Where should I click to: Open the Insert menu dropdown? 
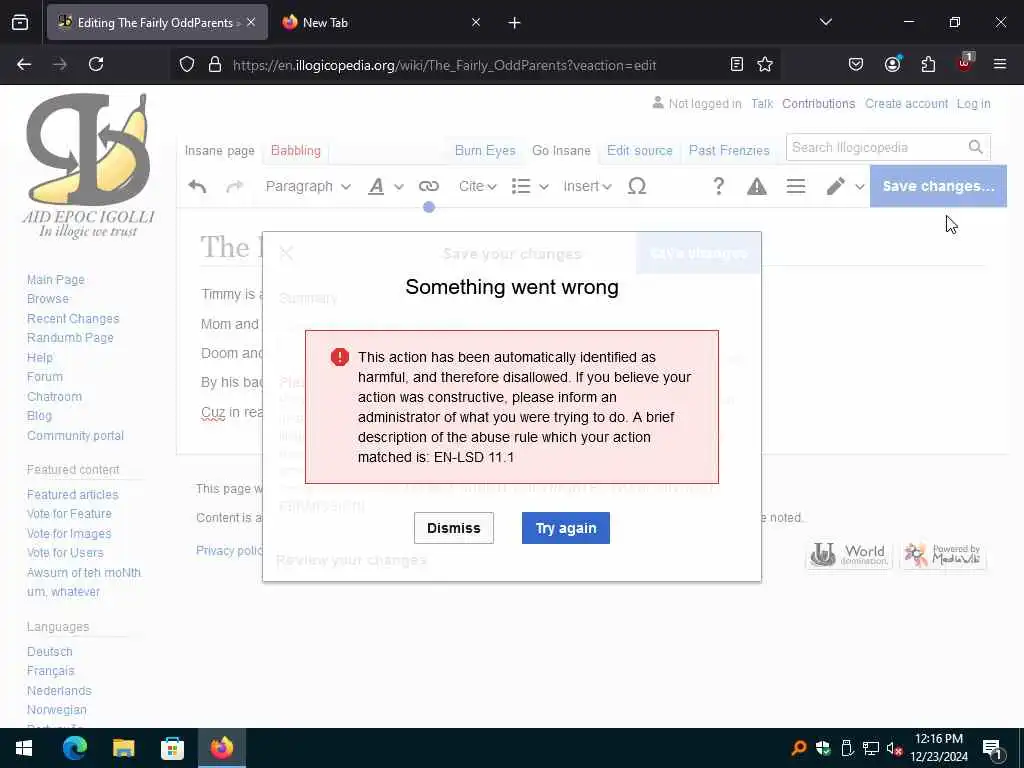(587, 187)
